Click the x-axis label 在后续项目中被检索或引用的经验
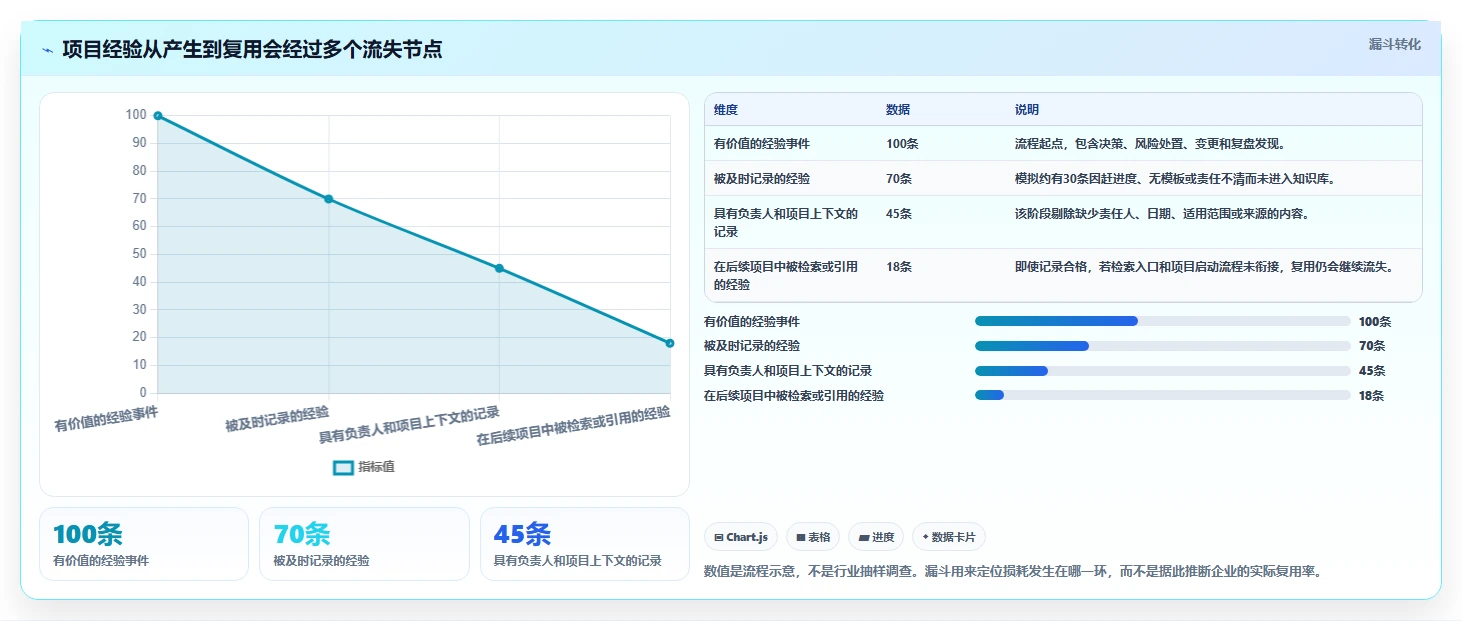1462x621 pixels. (573, 426)
